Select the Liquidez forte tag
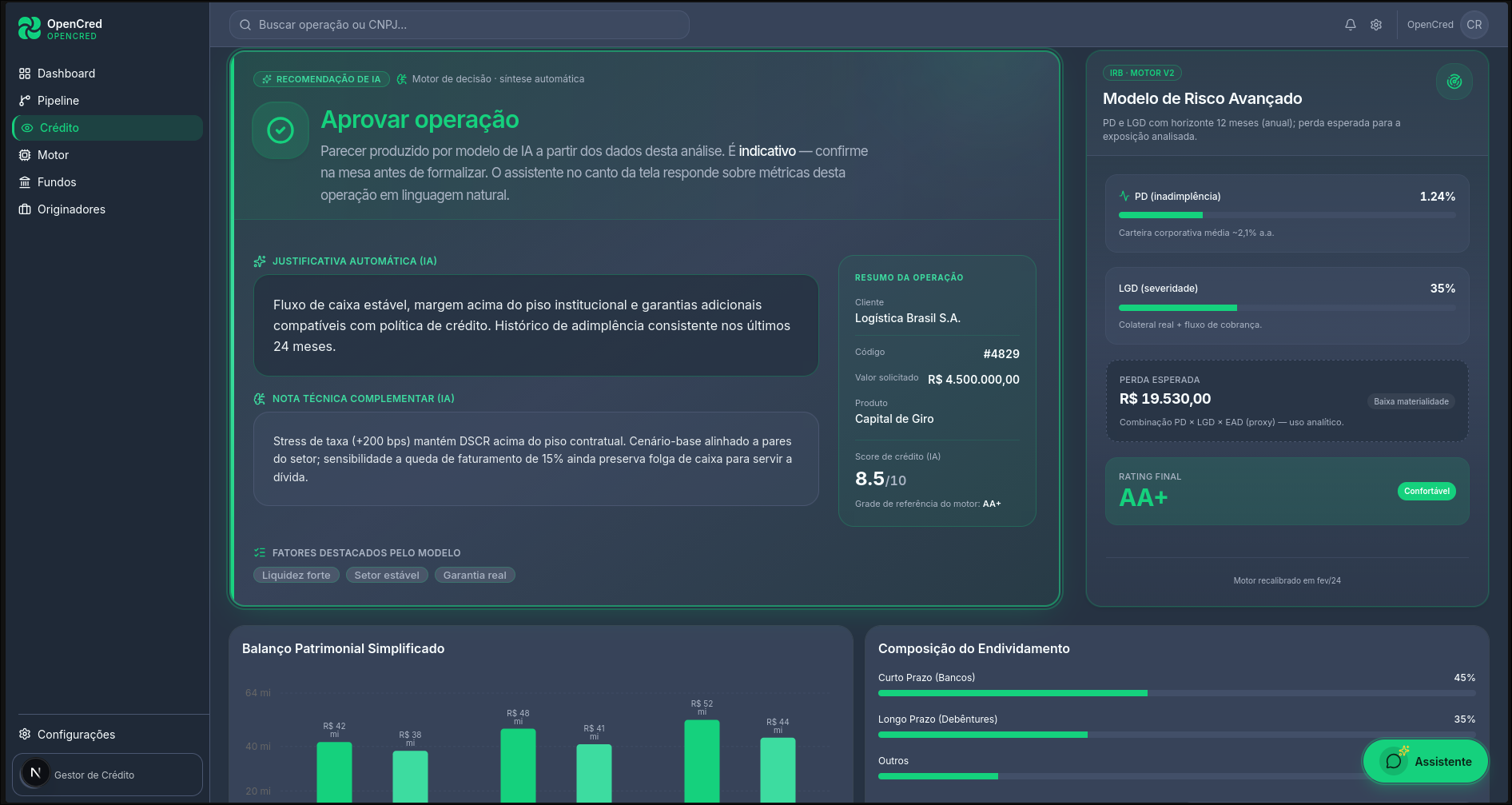 (296, 575)
